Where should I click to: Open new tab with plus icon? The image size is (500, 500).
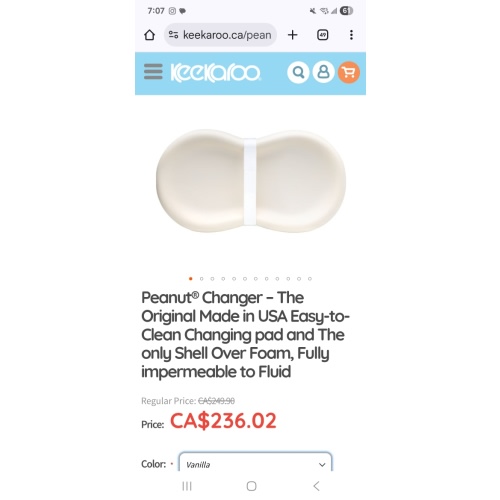pyautogui.click(x=292, y=35)
